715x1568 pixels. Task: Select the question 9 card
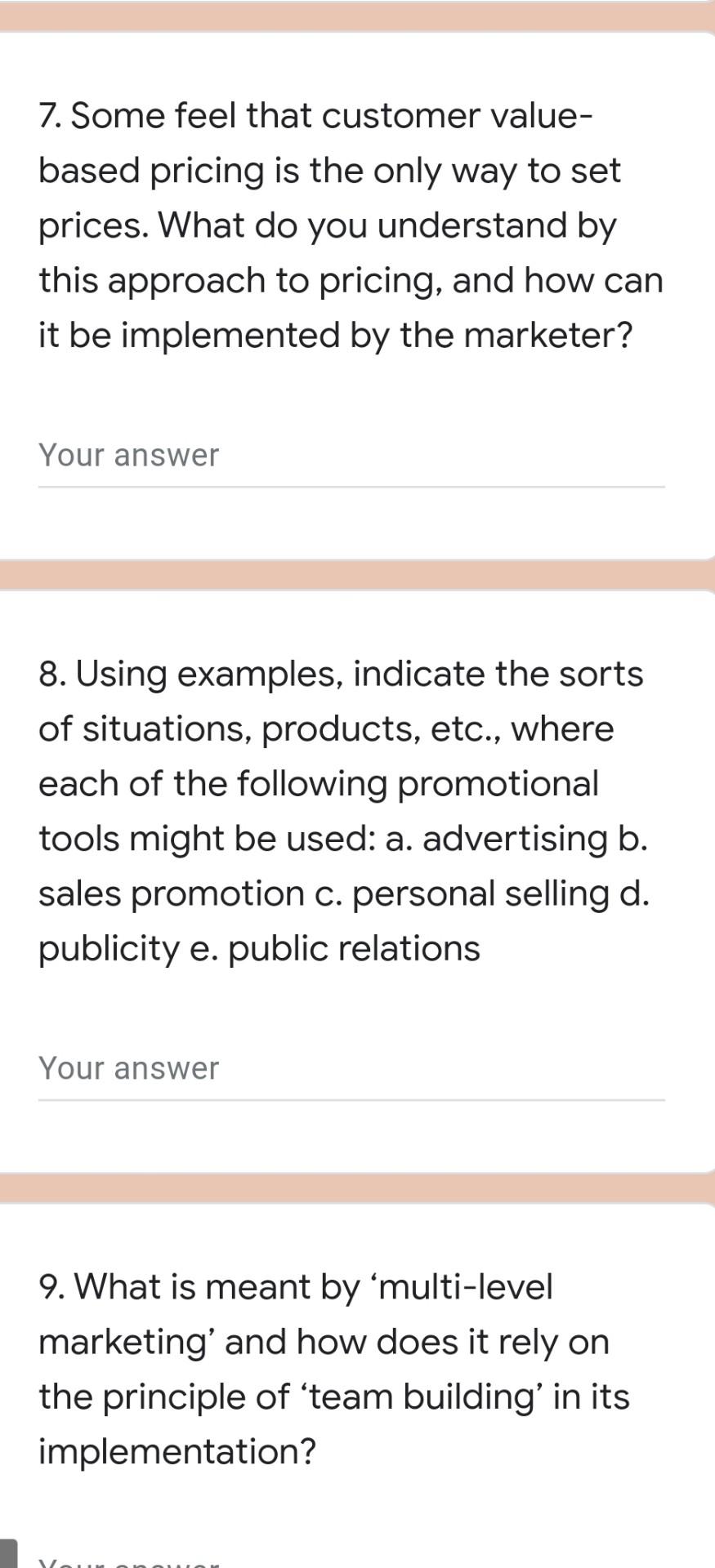357,1388
